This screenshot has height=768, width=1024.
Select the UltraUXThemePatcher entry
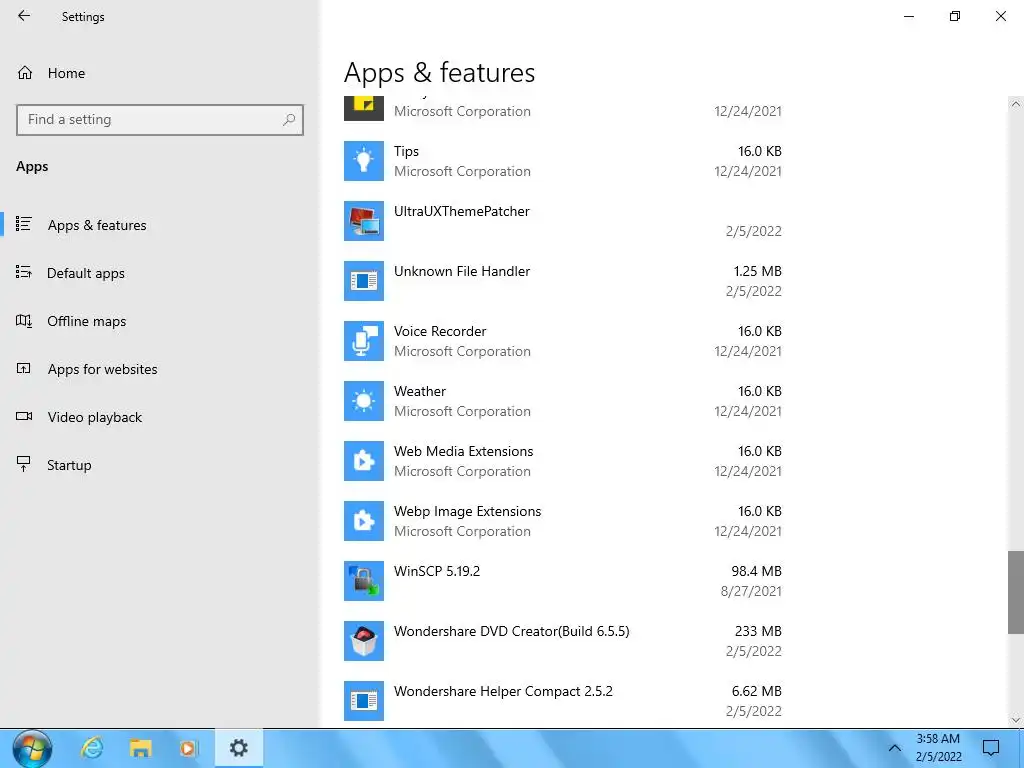point(563,221)
